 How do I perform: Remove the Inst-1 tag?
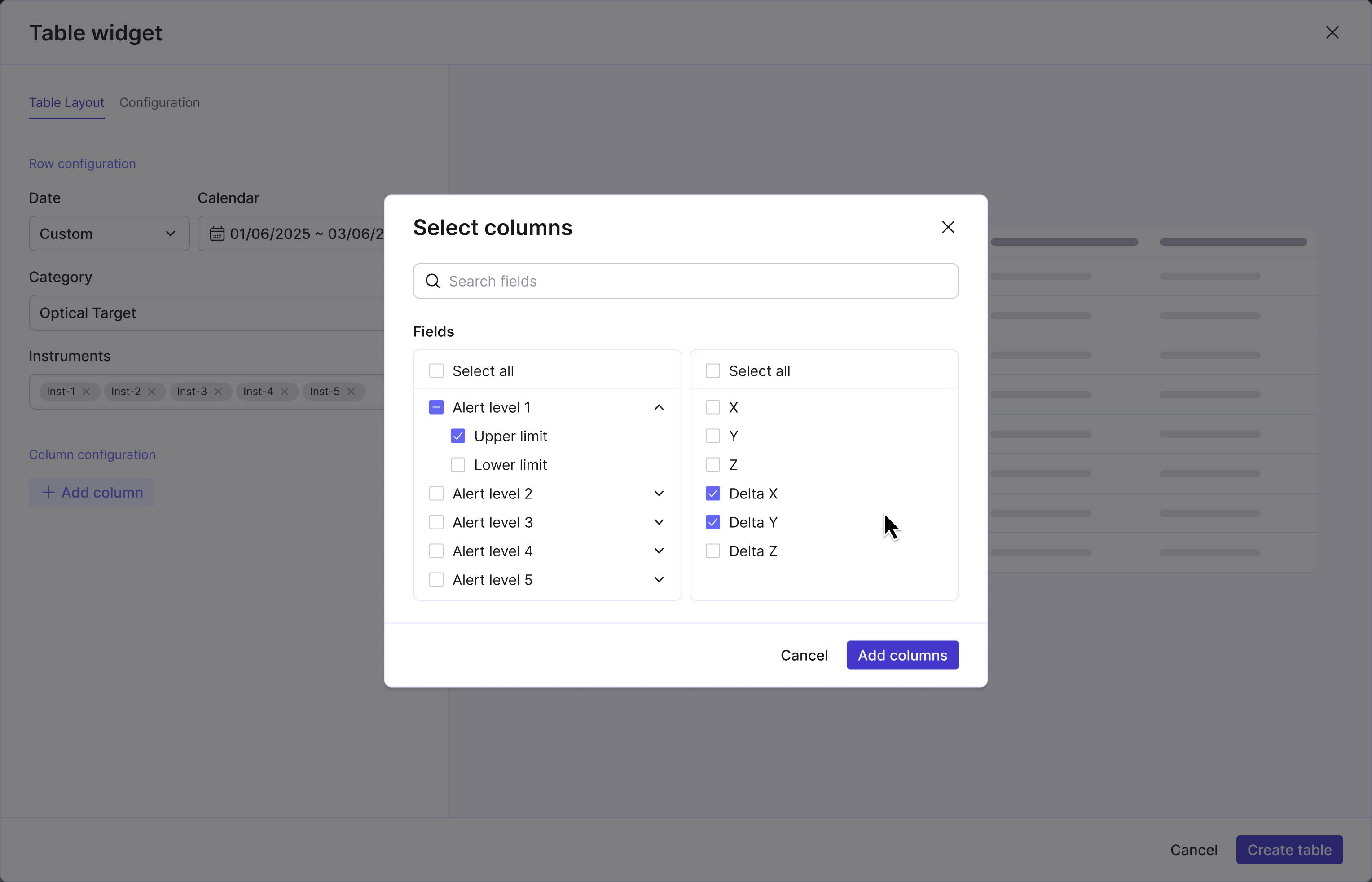(x=87, y=392)
